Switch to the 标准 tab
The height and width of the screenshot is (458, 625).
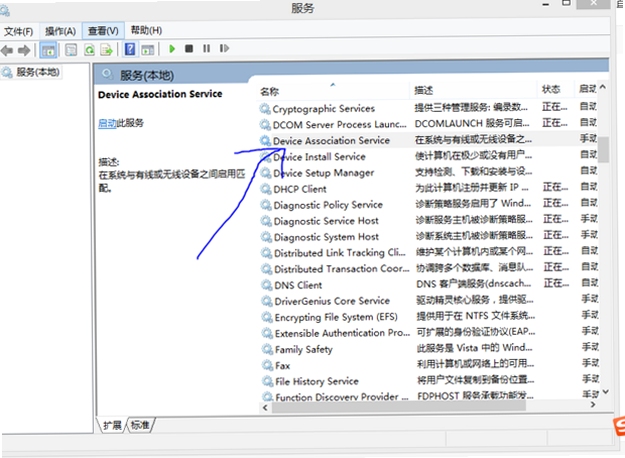pos(140,425)
